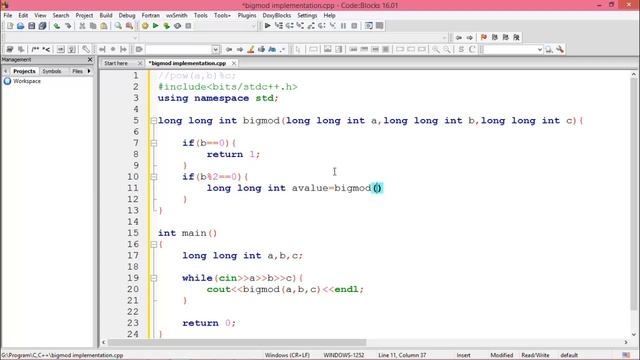The width and height of the screenshot is (640, 360).
Task: Click the Open file icon
Action: (x=20, y=26)
